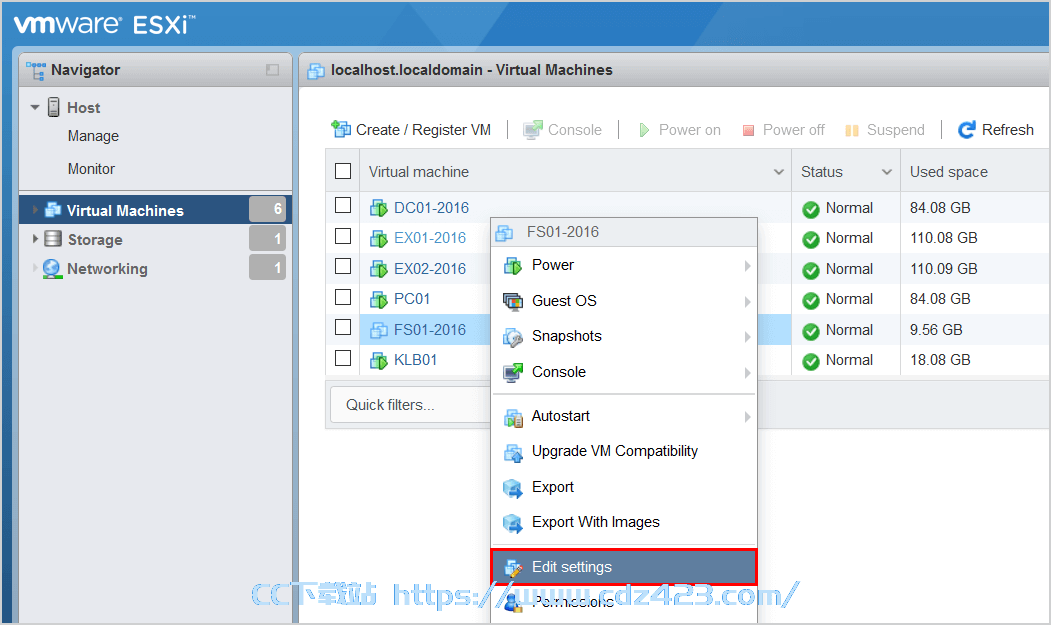This screenshot has height=625, width=1051.
Task: Expand the Networking tree node
Action: tap(35, 268)
